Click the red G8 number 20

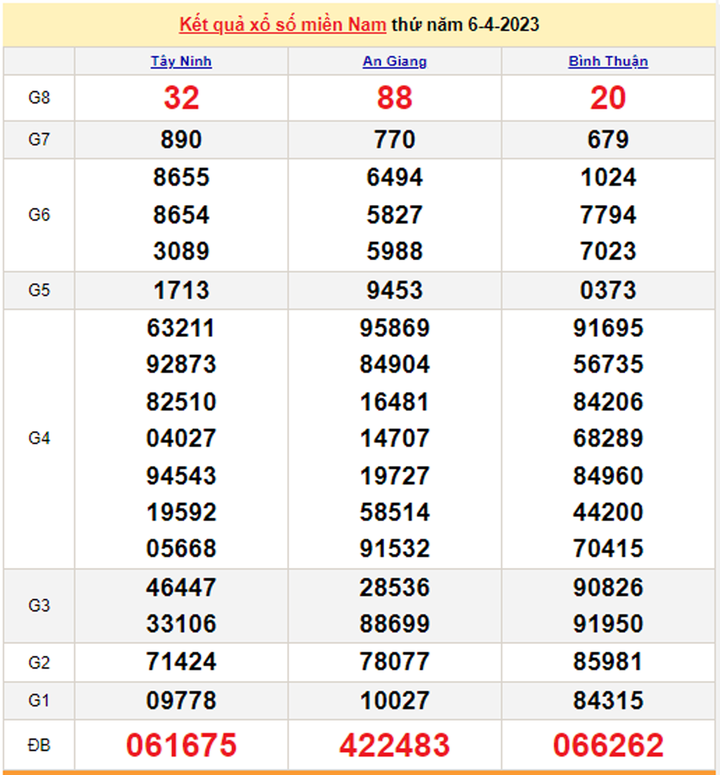point(608,98)
